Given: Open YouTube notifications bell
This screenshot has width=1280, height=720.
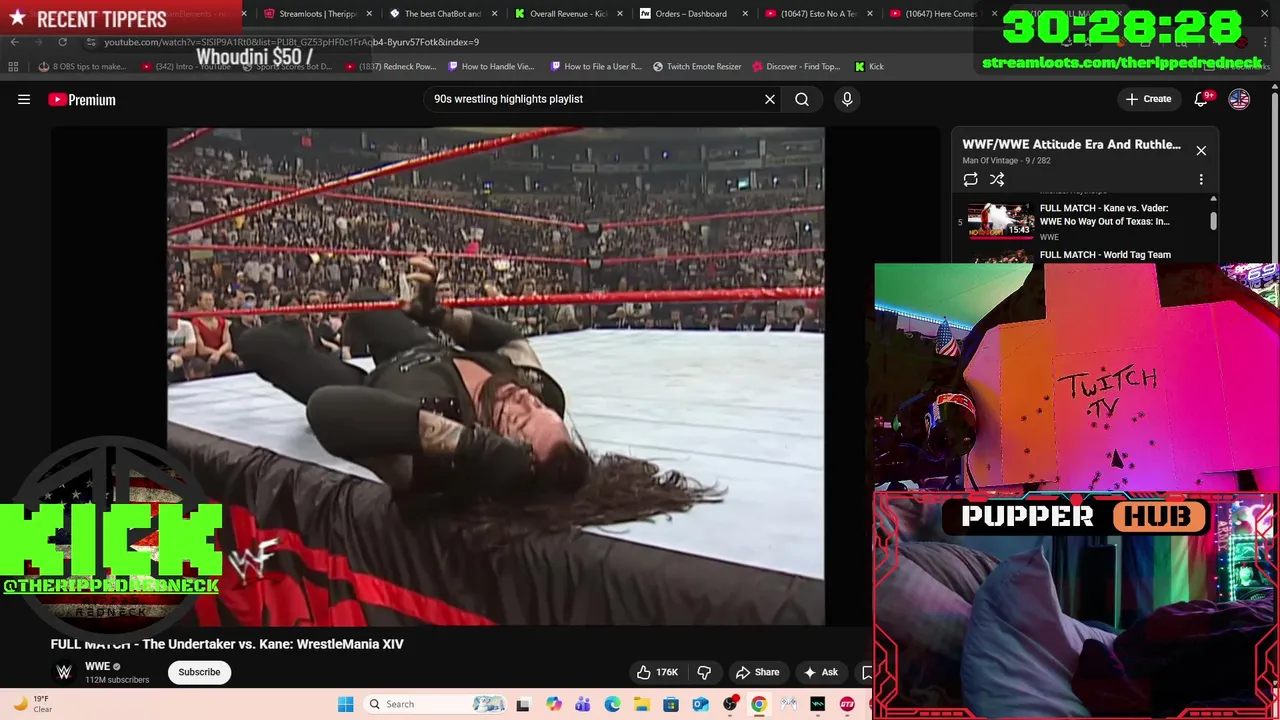Looking at the screenshot, I should [x=1202, y=99].
